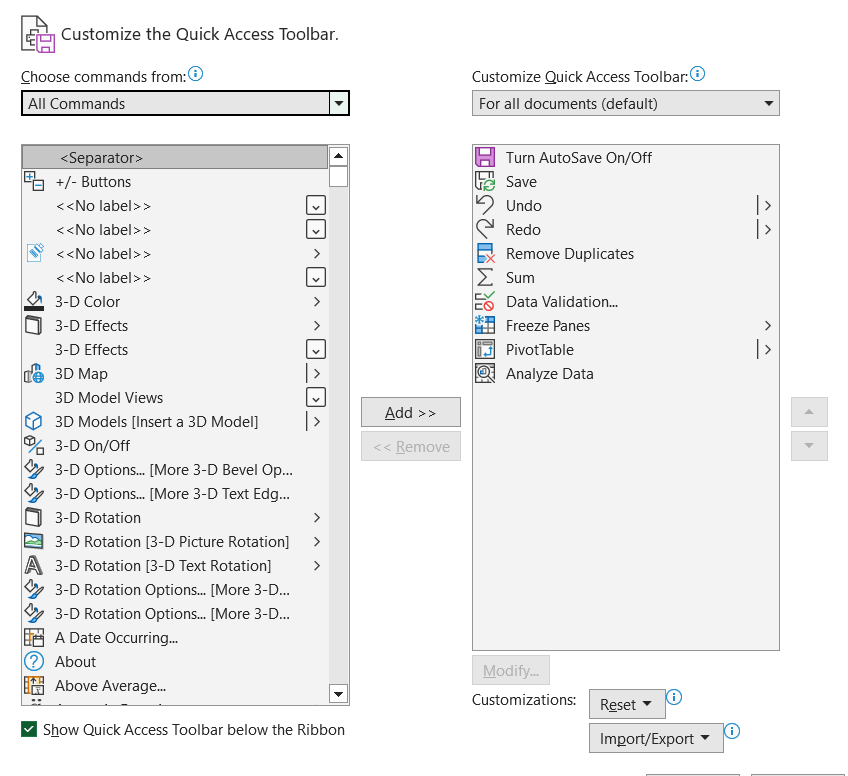Select the 3-D Rotation command without brackets
The image size is (848, 776).
175,518
